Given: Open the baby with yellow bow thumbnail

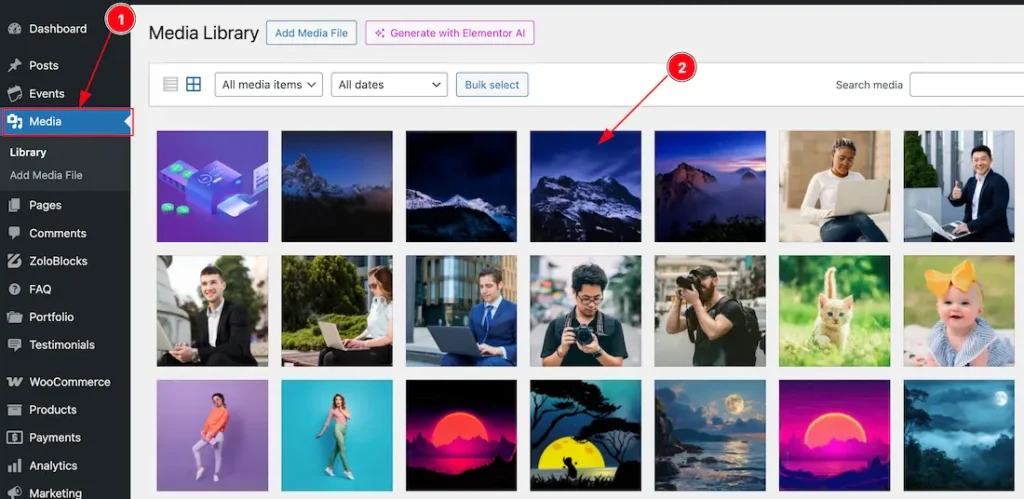Looking at the screenshot, I should pos(959,311).
